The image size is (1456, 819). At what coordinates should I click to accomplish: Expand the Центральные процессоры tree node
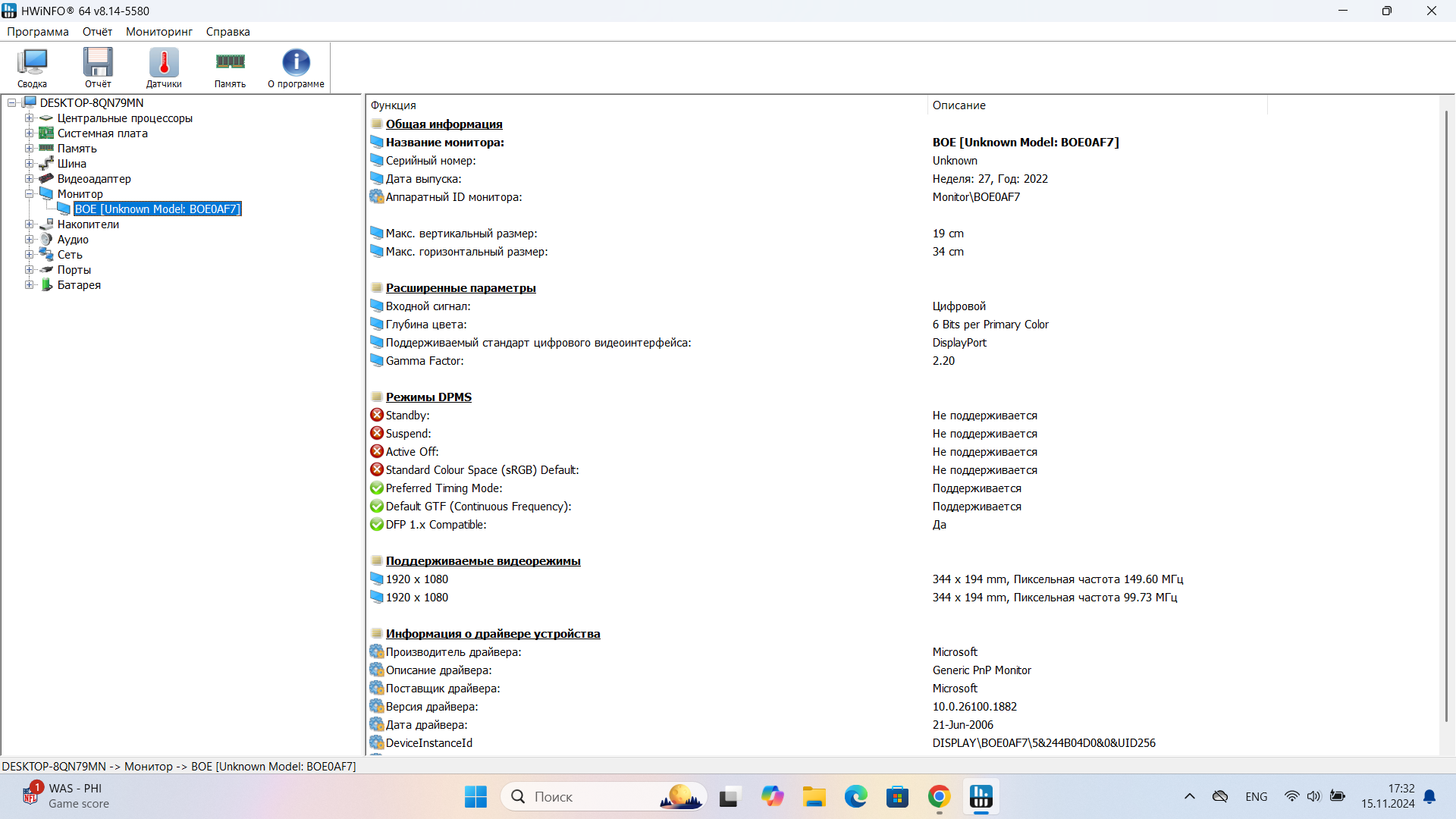click(29, 118)
